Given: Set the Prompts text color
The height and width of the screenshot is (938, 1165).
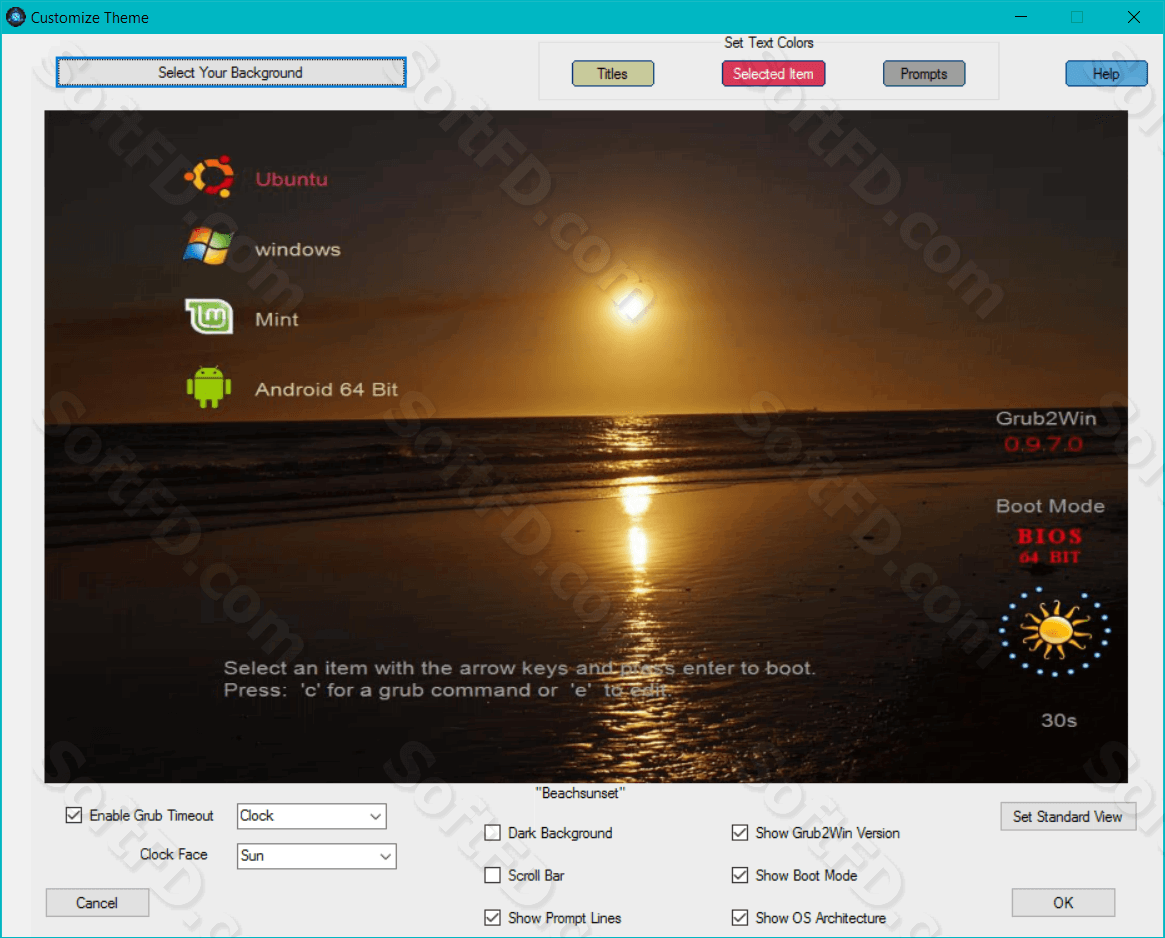Looking at the screenshot, I should point(924,74).
